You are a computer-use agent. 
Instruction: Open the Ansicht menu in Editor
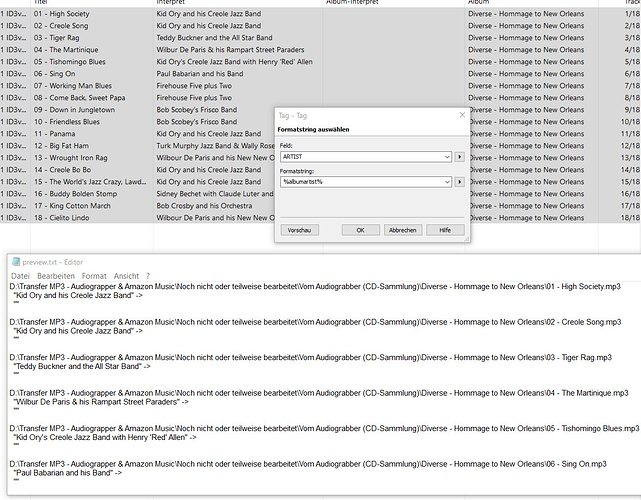click(126, 276)
